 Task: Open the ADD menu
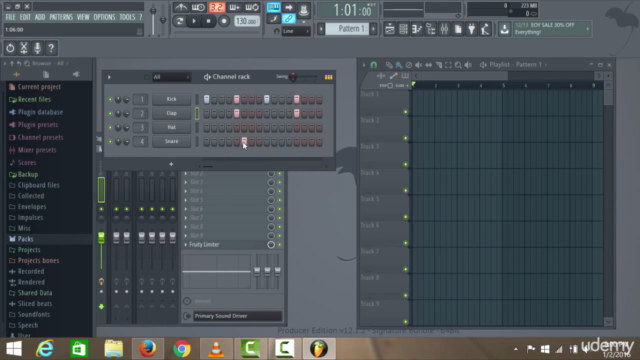(40, 17)
